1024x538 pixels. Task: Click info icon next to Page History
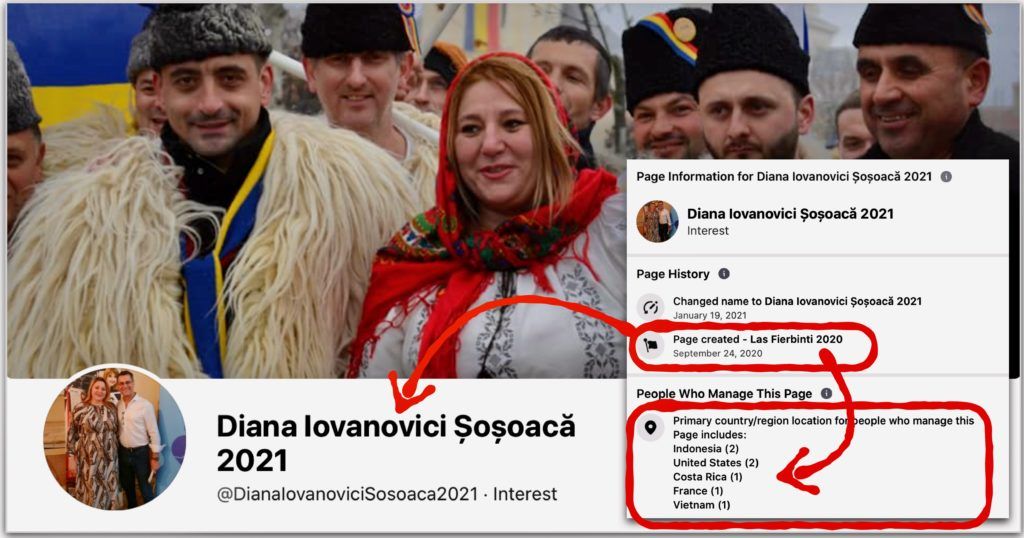pyautogui.click(x=724, y=274)
